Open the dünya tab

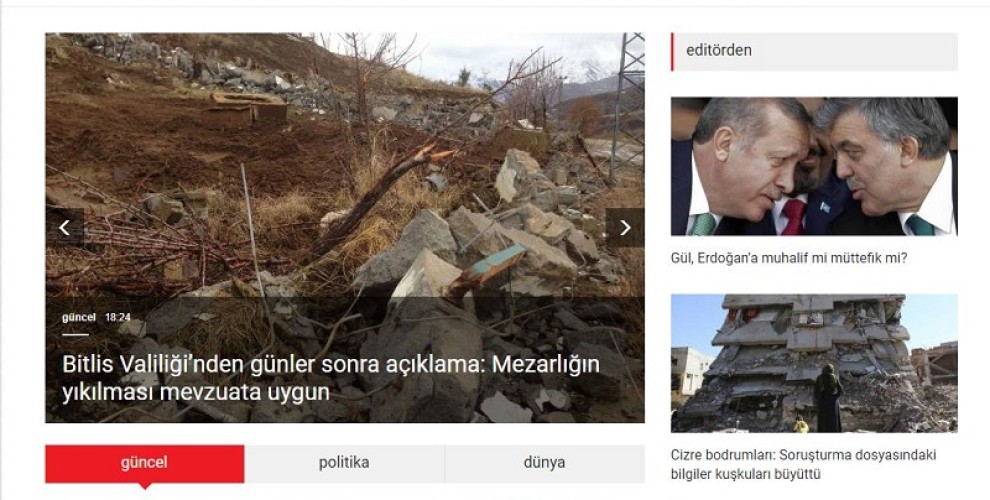tap(545, 464)
